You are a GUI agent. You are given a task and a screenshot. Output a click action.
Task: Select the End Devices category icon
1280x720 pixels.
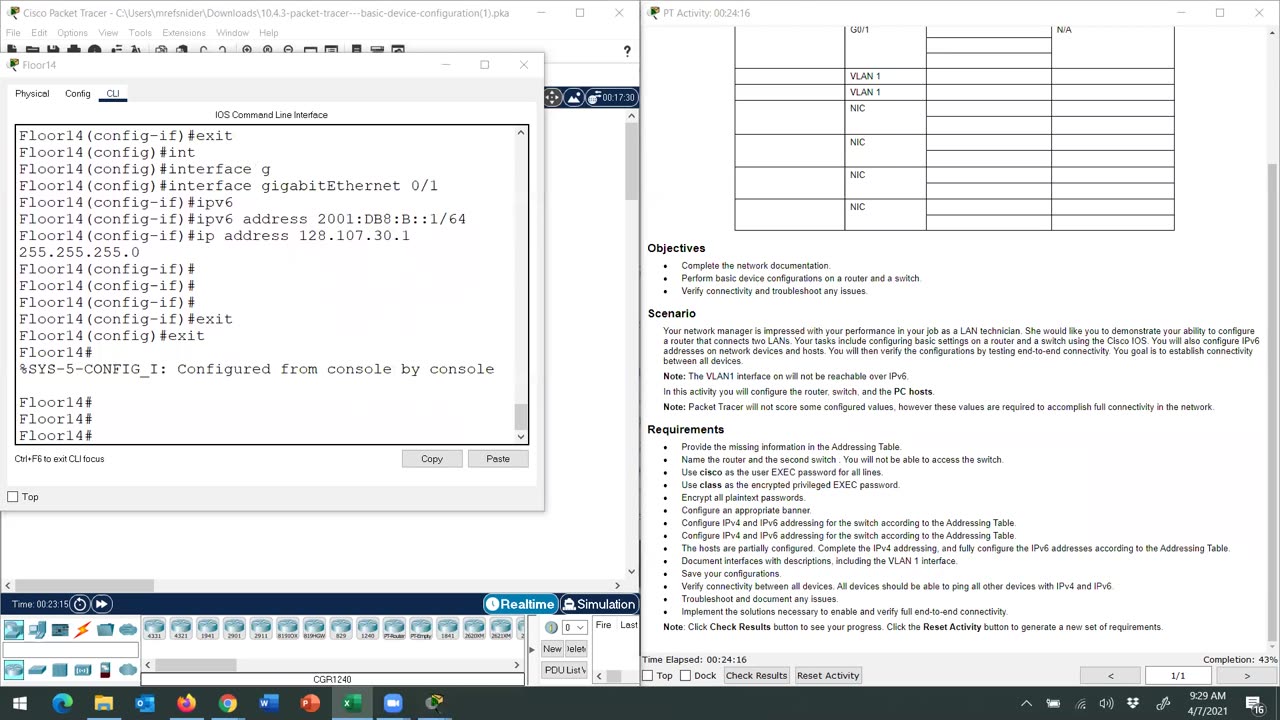[37, 629]
